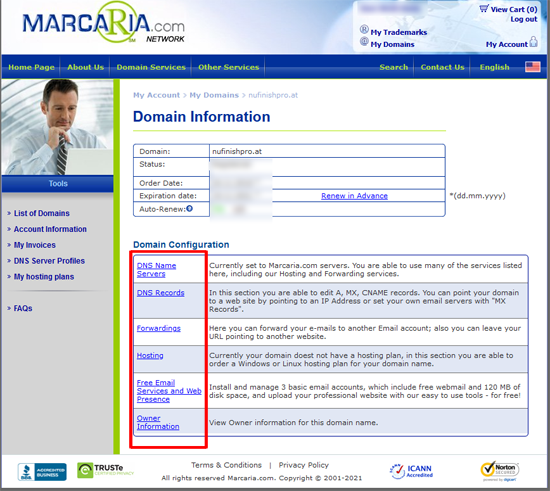Click the Status label
The width and height of the screenshot is (550, 491).
(x=152, y=164)
